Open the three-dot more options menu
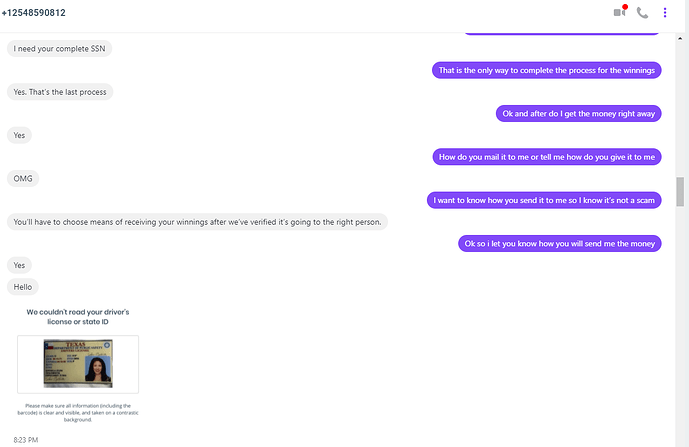 click(x=665, y=13)
